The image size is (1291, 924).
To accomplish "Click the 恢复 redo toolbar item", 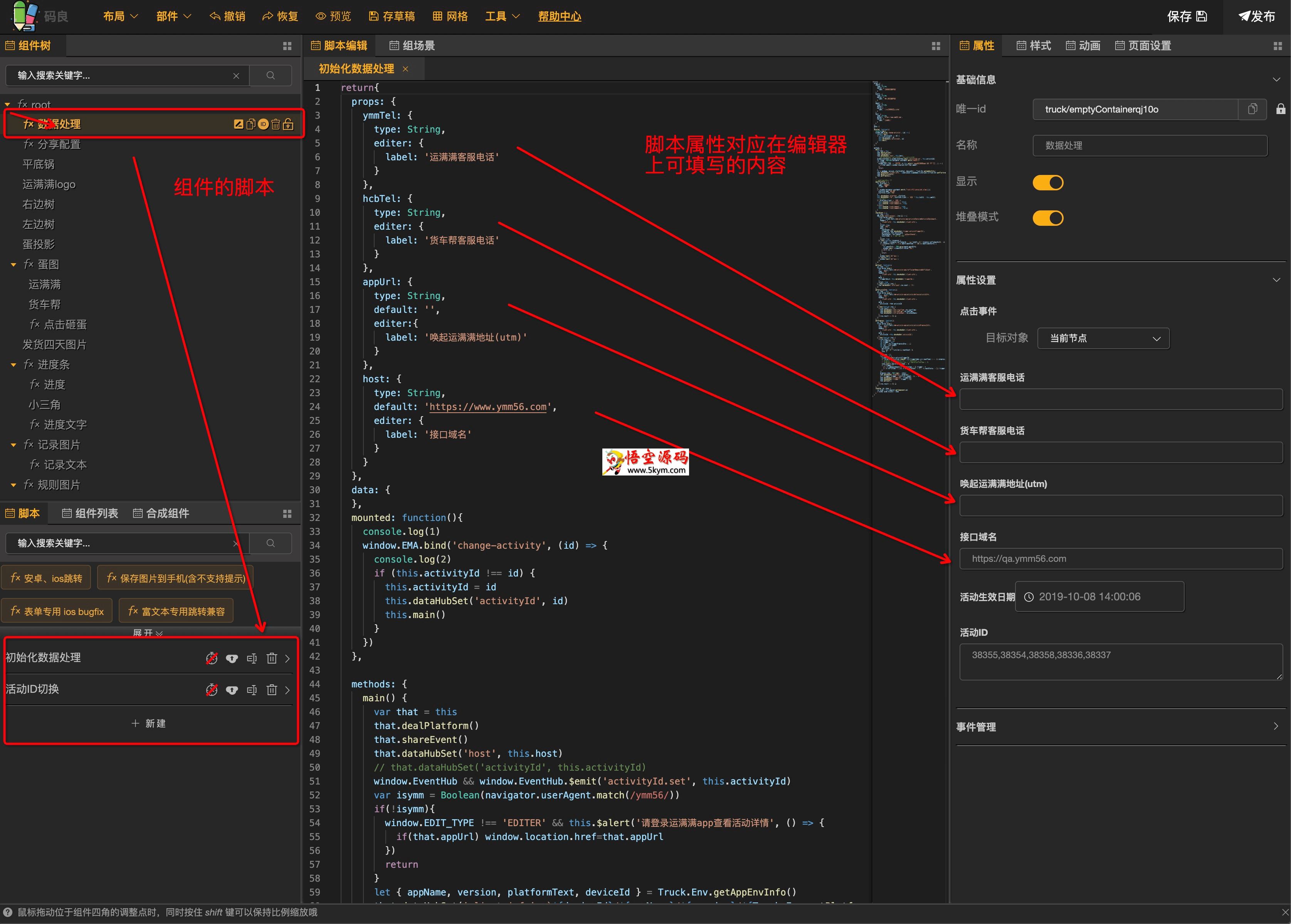I will click(280, 16).
